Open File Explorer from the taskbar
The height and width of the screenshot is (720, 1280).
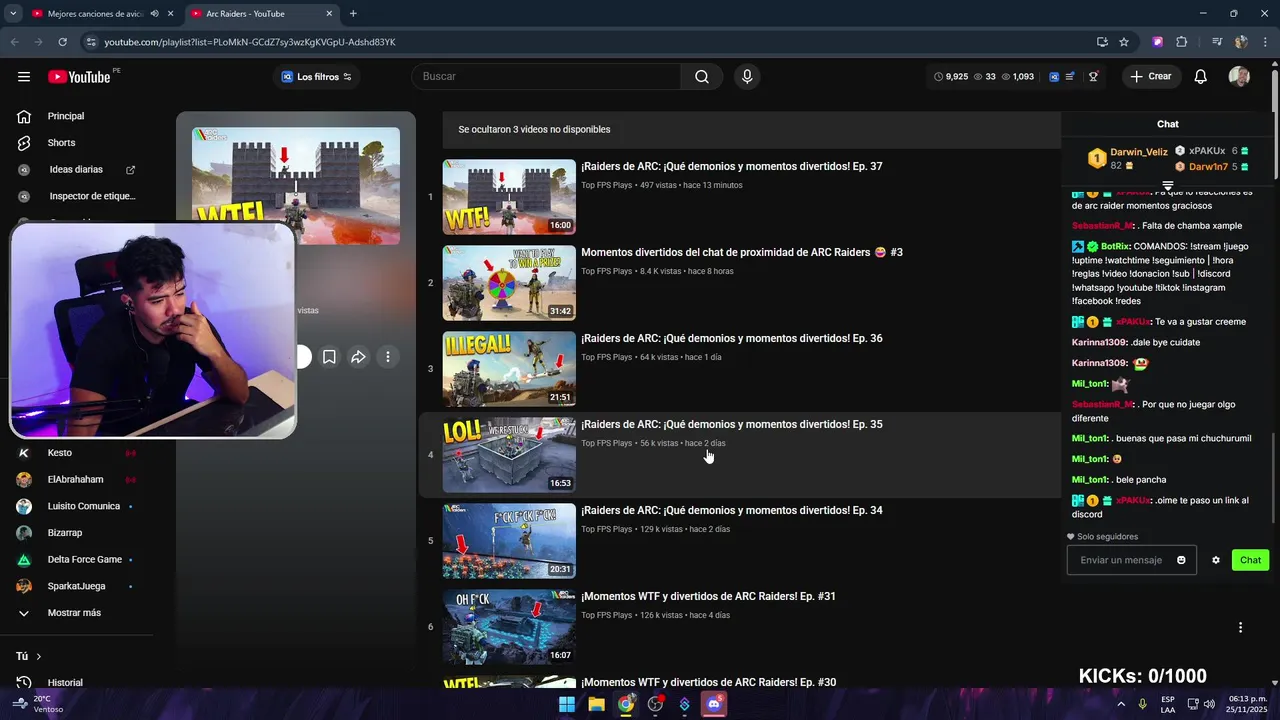pyautogui.click(x=596, y=704)
